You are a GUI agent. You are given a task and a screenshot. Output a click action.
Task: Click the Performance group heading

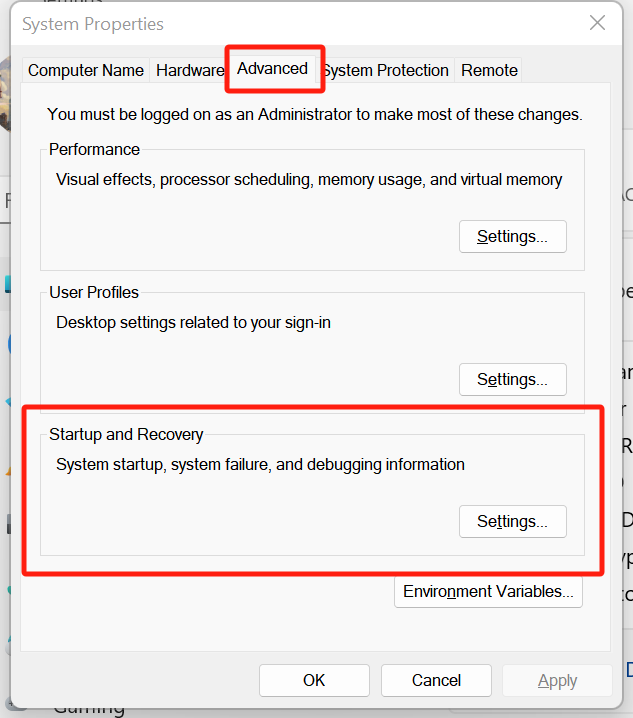click(x=94, y=150)
